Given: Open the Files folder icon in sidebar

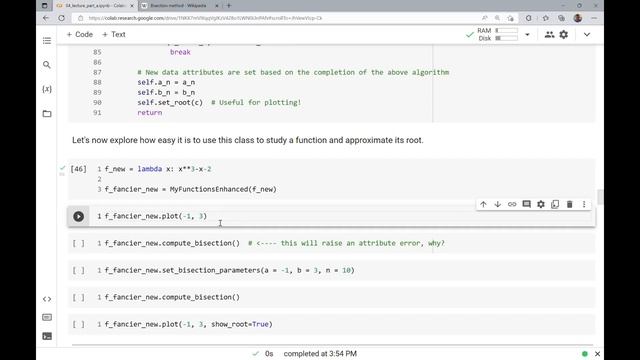Looking at the screenshot, I should [47, 113].
